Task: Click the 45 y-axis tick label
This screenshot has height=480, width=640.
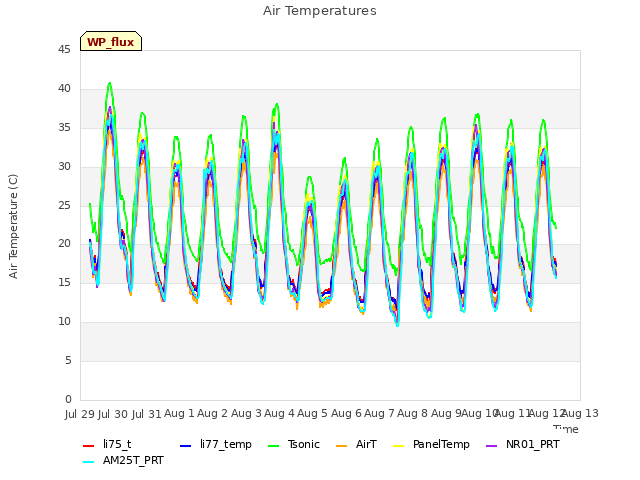Action: tap(64, 49)
